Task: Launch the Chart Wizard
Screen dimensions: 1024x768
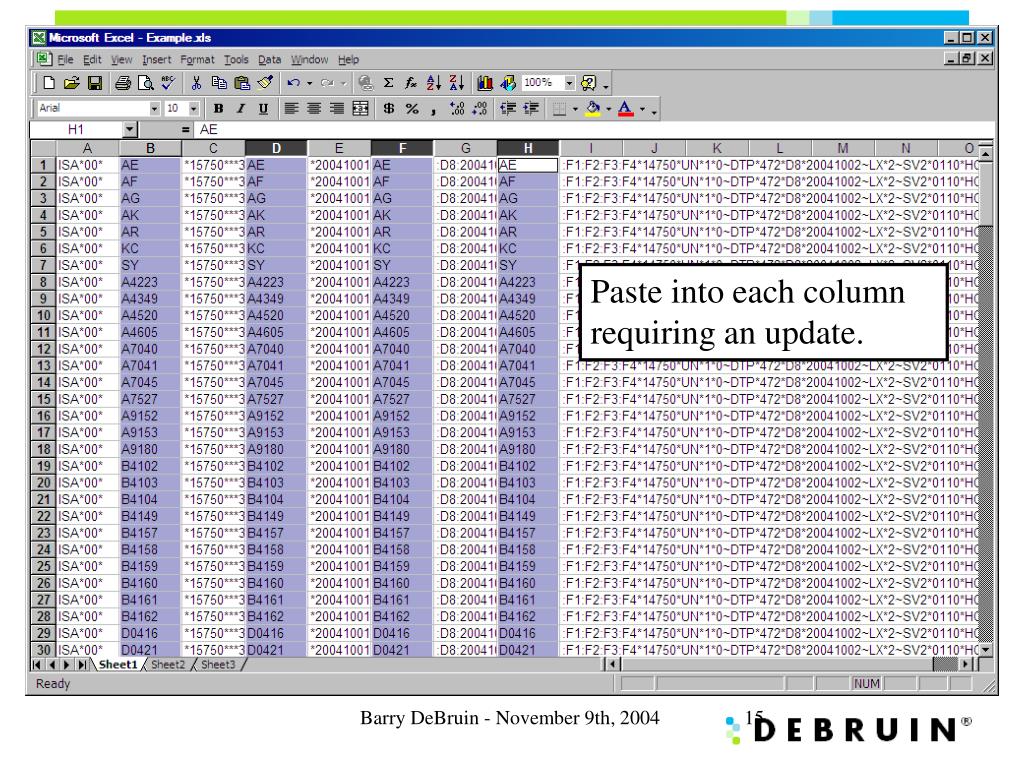Action: tap(485, 83)
